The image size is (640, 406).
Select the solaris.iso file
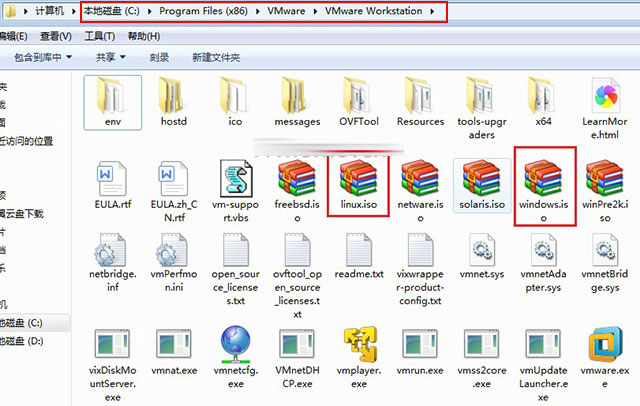pyautogui.click(x=482, y=186)
